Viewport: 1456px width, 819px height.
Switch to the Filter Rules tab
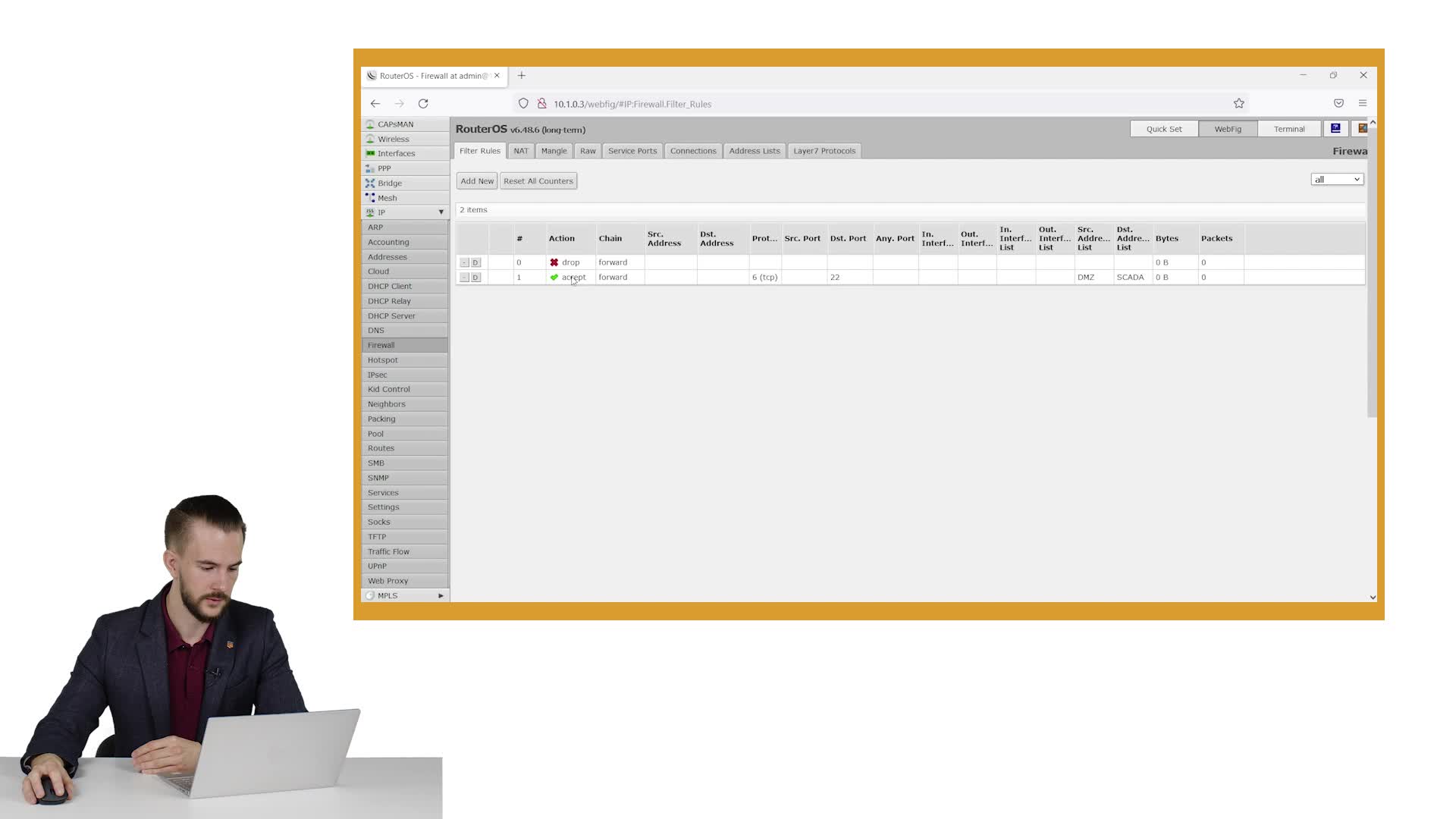click(x=480, y=151)
